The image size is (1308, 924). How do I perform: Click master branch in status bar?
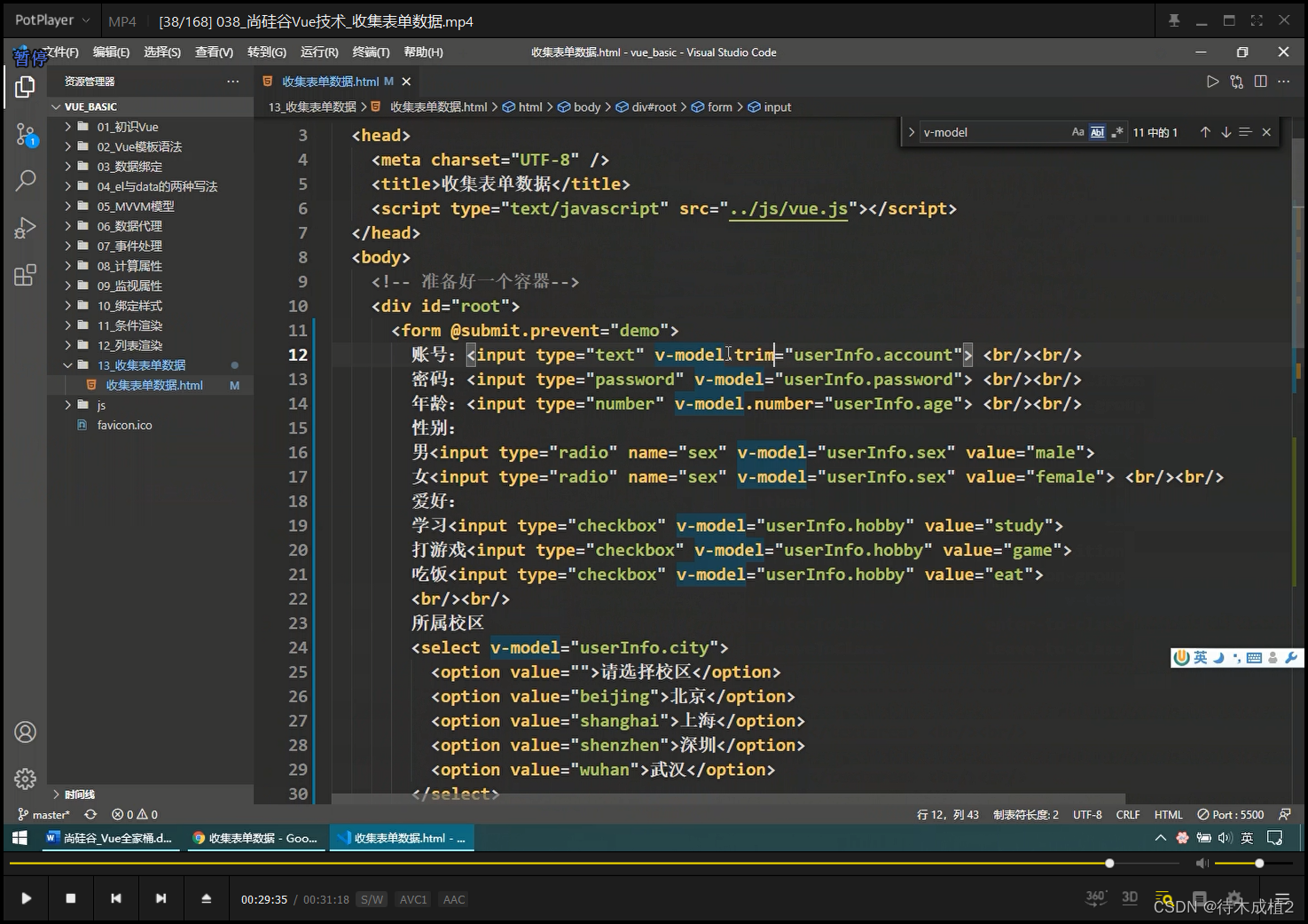click(43, 814)
